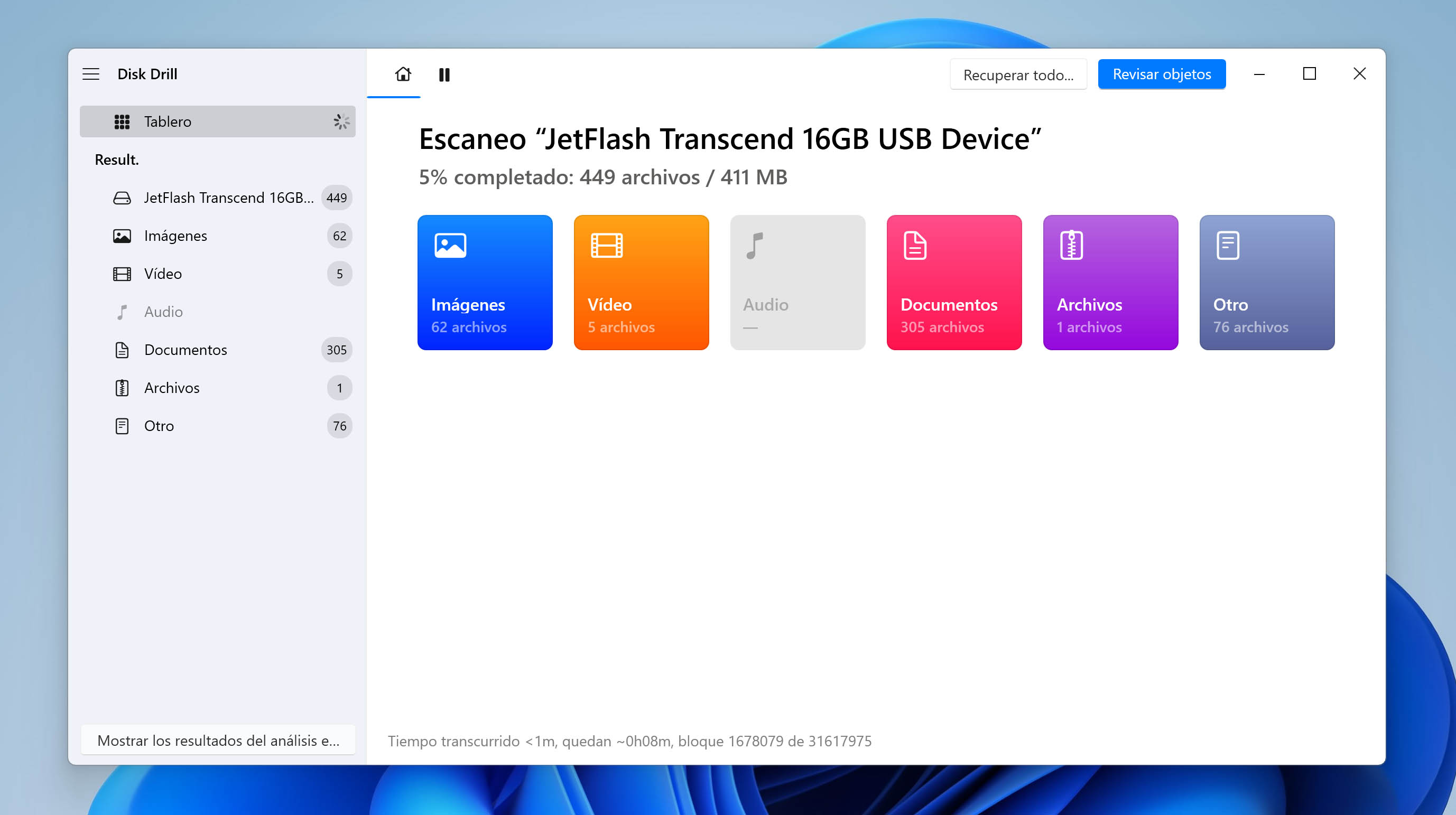Click the Escaneo JetFlash Transcend heading
Screen dimensions: 1456x815
[x=730, y=139]
